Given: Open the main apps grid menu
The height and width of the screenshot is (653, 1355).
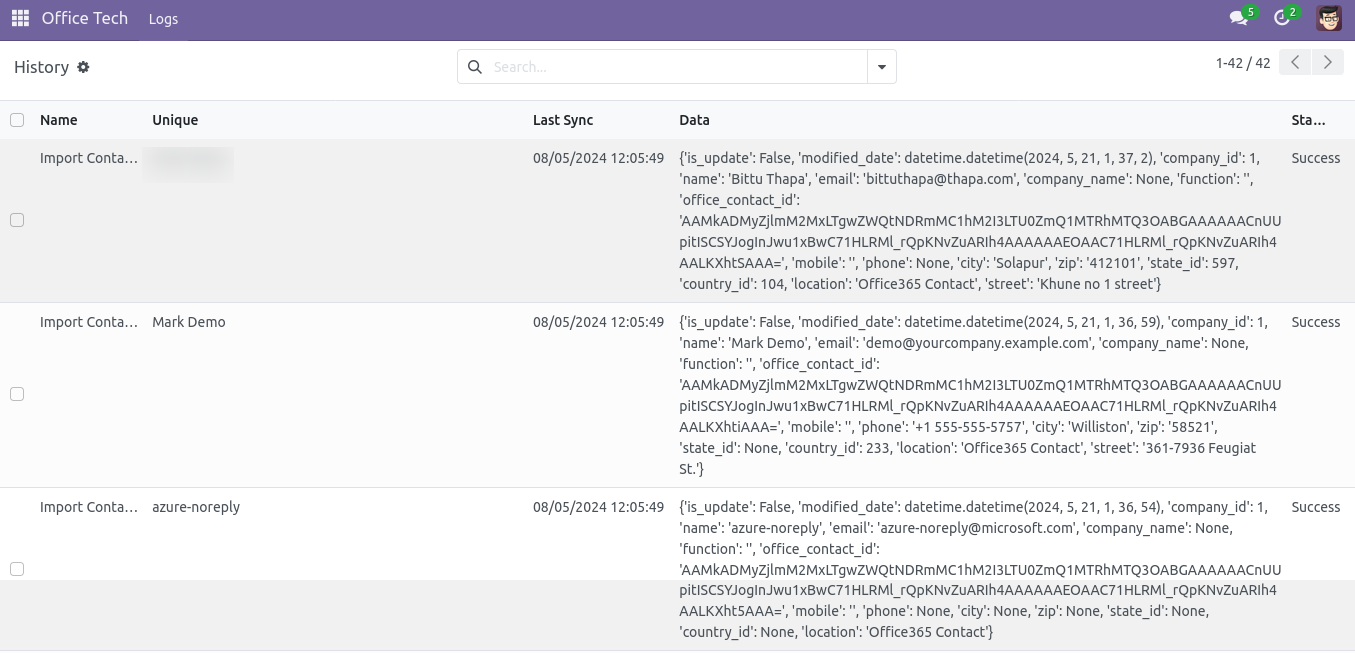Looking at the screenshot, I should point(20,18).
